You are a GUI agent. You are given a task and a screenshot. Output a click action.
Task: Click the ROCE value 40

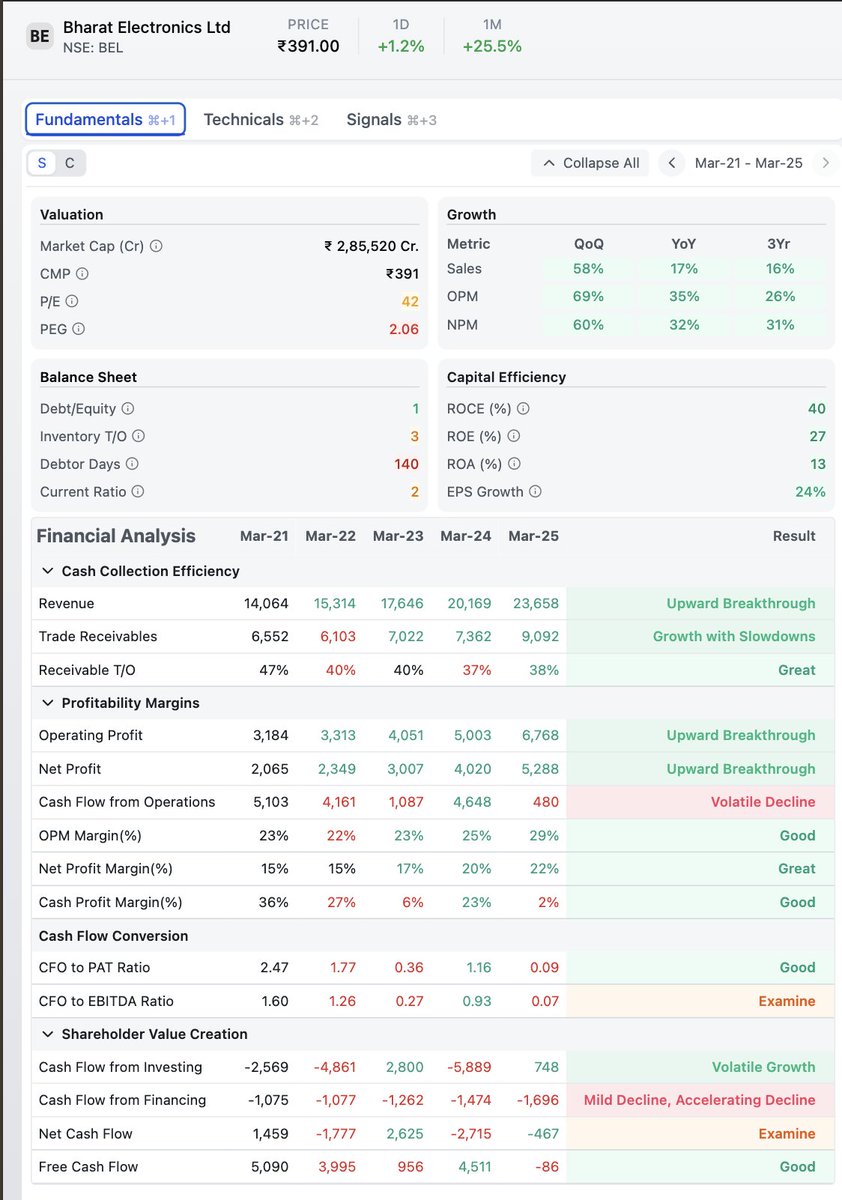(x=817, y=409)
